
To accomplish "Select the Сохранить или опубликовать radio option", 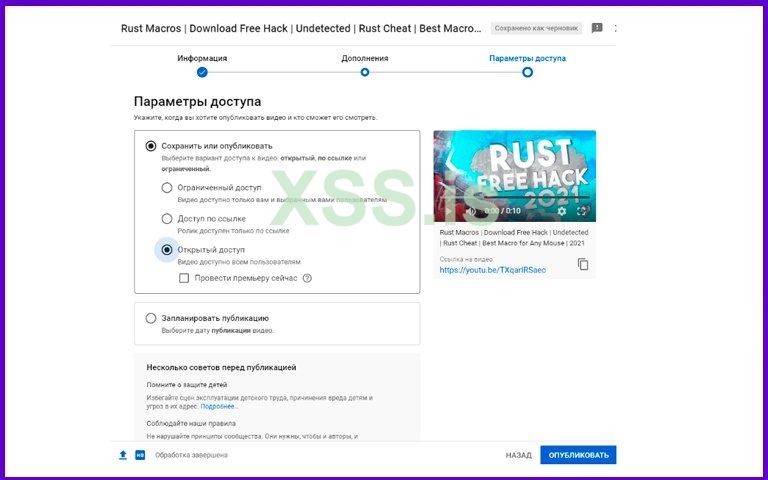I will pyautogui.click(x=151, y=146).
